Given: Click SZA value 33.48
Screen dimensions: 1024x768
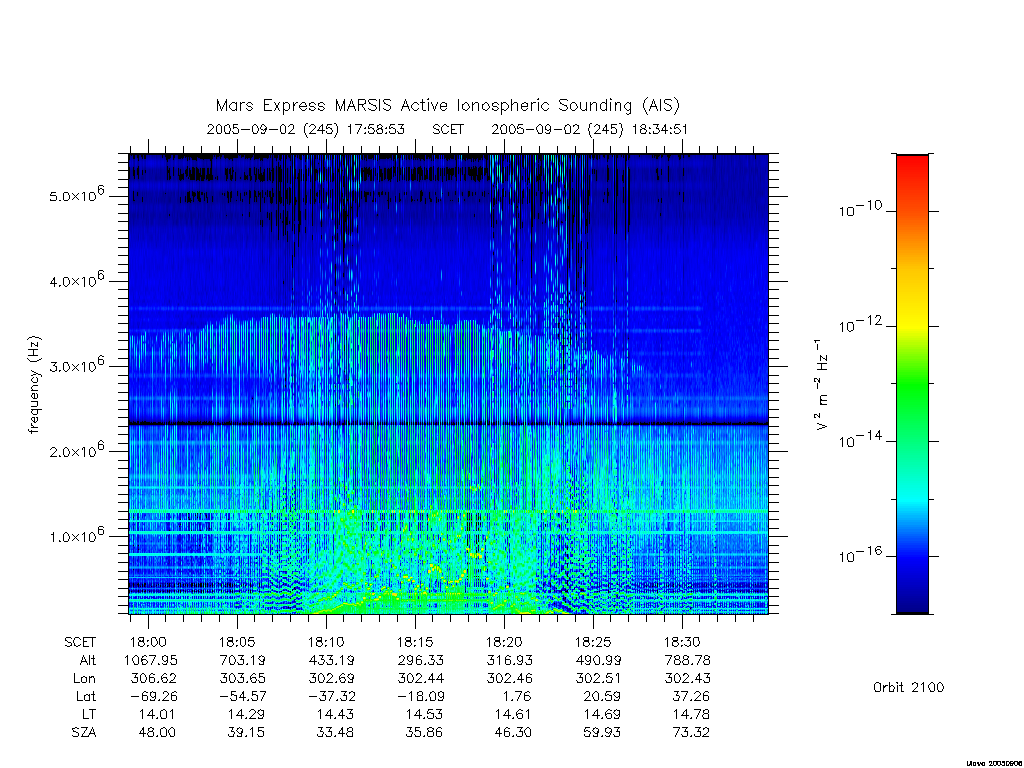Looking at the screenshot, I should 335,733.
